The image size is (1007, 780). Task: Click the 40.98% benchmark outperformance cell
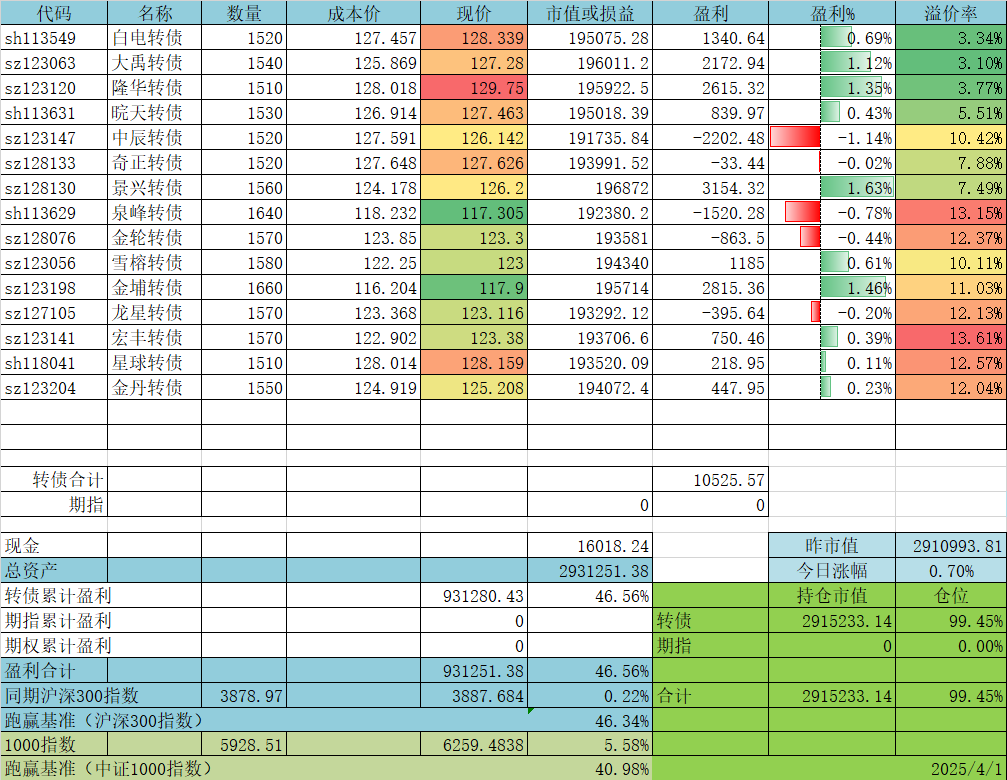click(590, 769)
